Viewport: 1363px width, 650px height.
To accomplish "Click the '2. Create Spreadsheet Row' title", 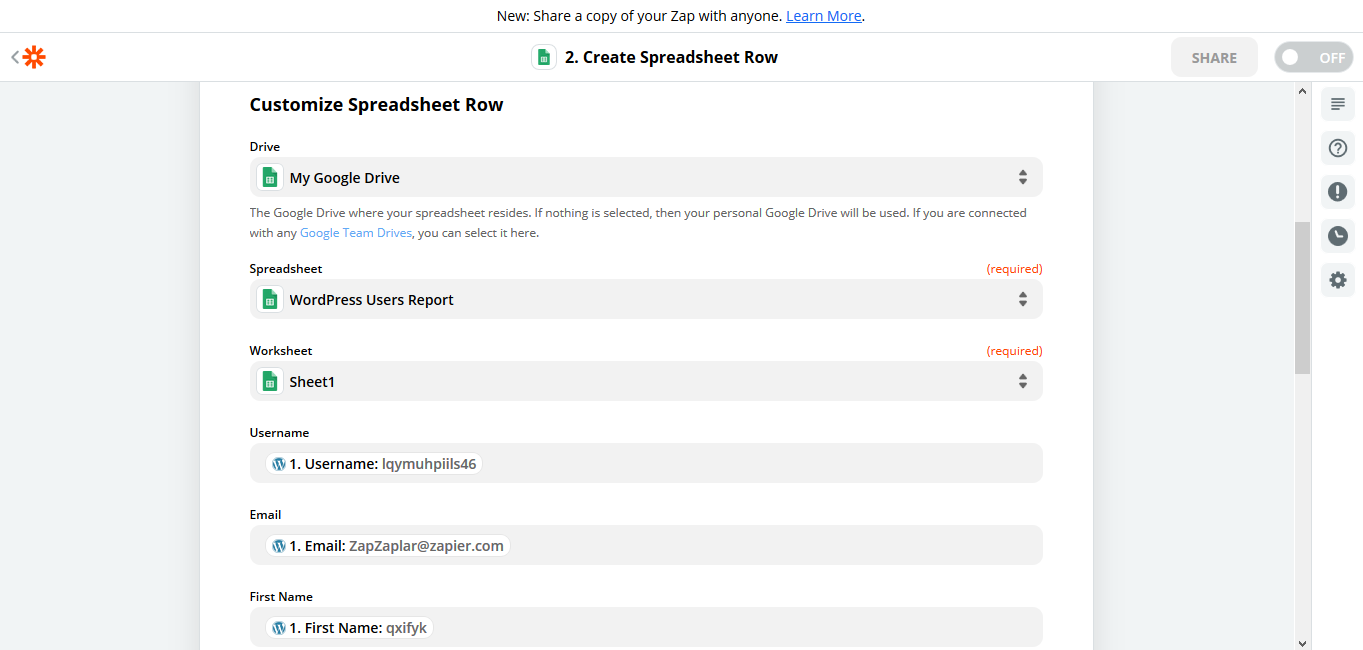I will click(x=671, y=57).
